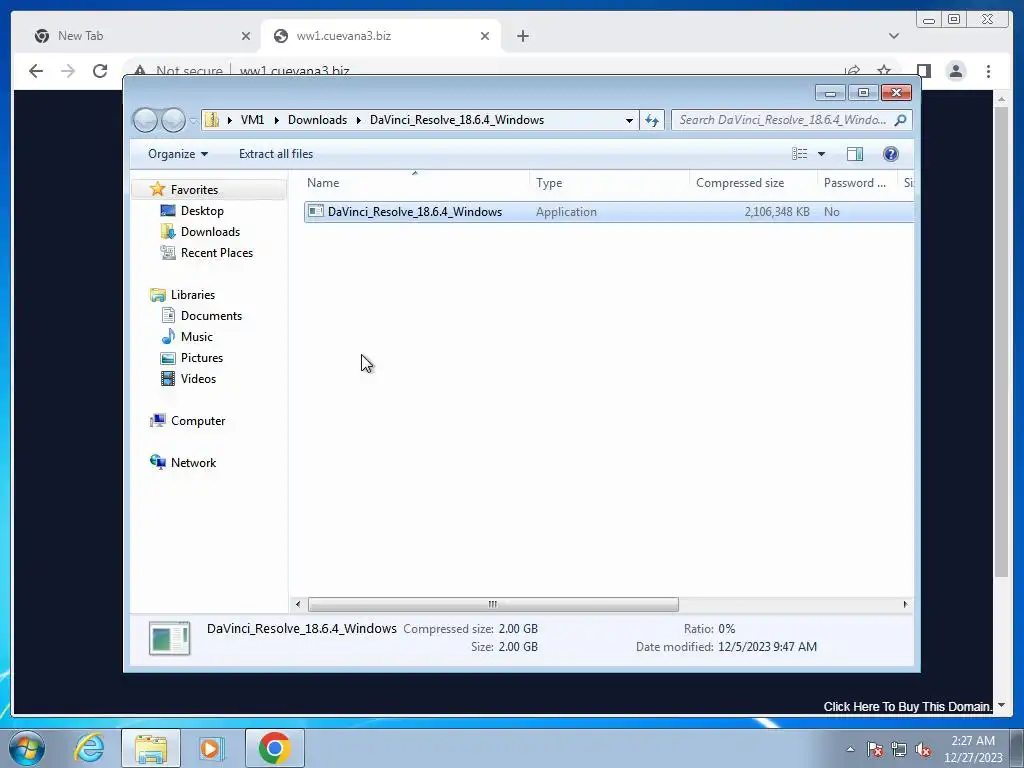
Task: Close the ww1.cuevana3.biz tab
Action: tap(485, 36)
